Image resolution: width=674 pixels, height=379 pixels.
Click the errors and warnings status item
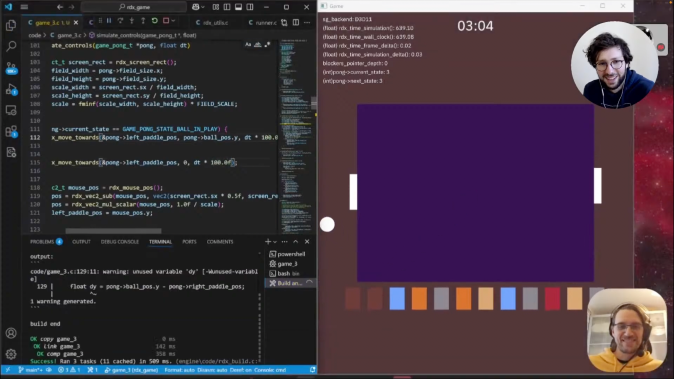point(69,370)
